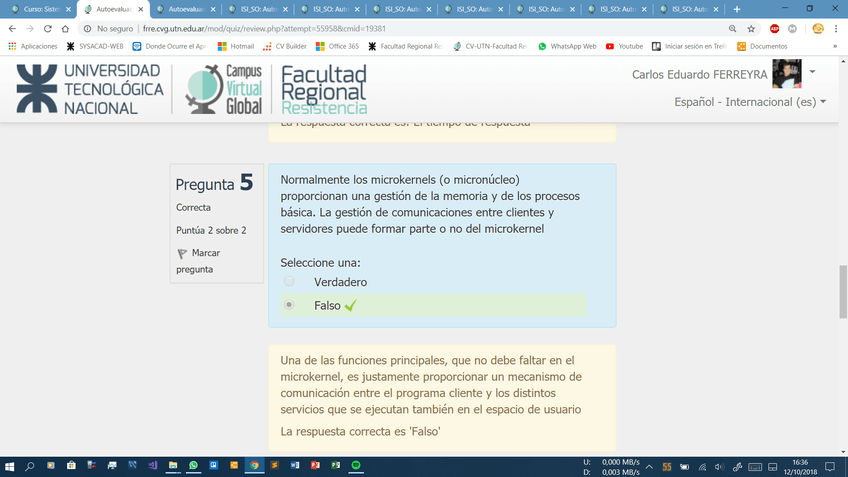Screen dimensions: 848x477
Task: Select the Verdadero radio option
Action: (289, 282)
